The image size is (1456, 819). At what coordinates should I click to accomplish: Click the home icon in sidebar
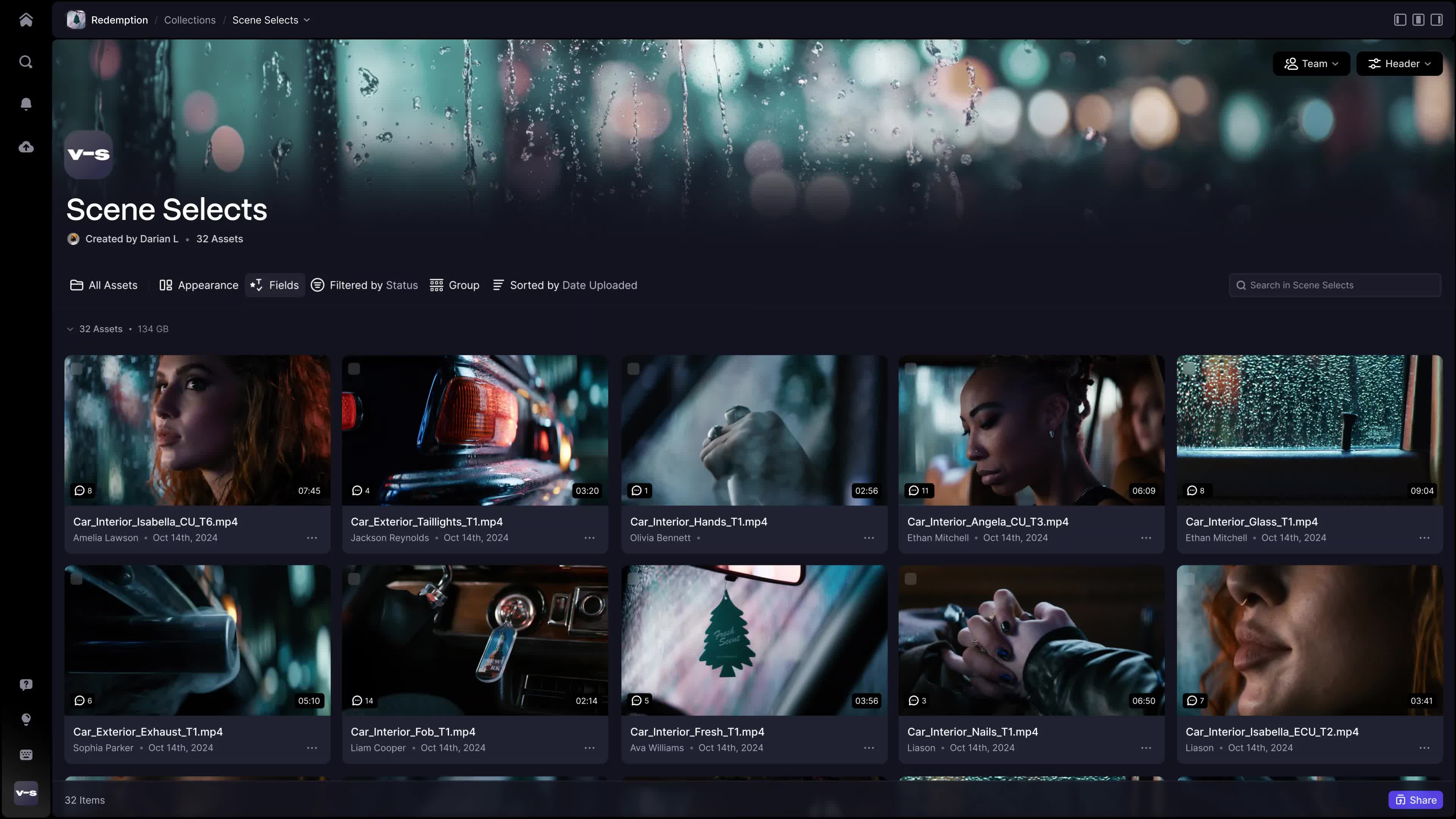point(26,20)
